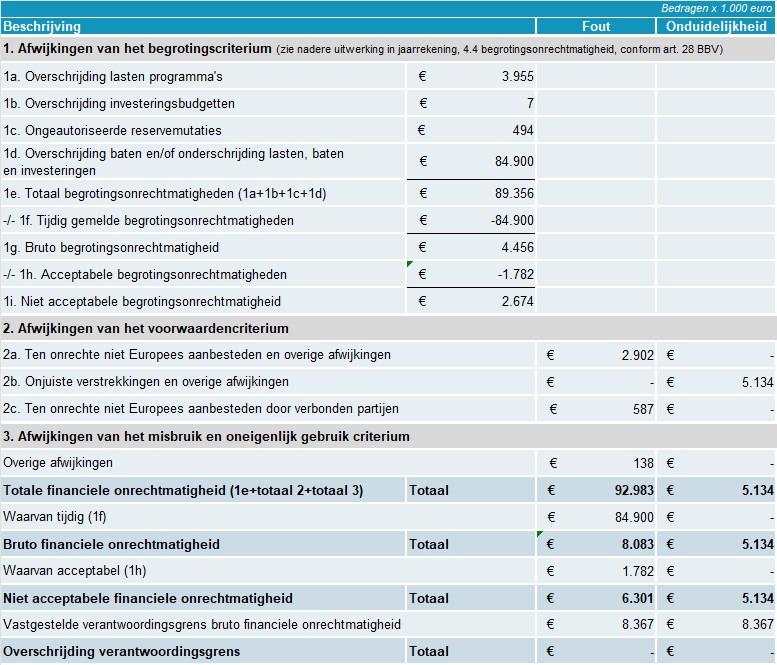Select Fout value 587 in row 2c

(x=643, y=409)
